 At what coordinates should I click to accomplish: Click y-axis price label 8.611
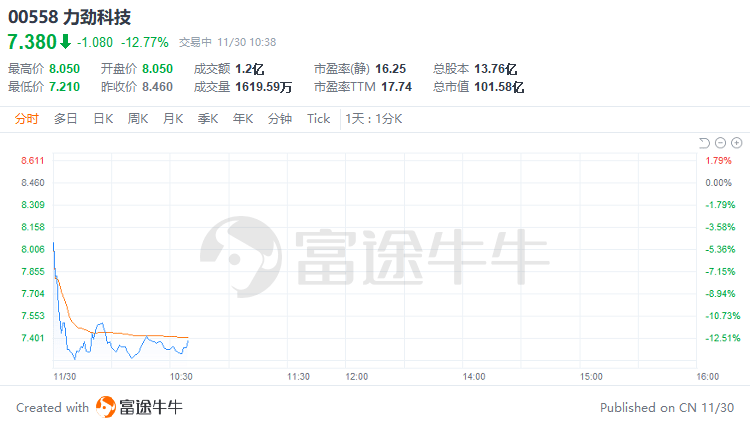(x=33, y=161)
